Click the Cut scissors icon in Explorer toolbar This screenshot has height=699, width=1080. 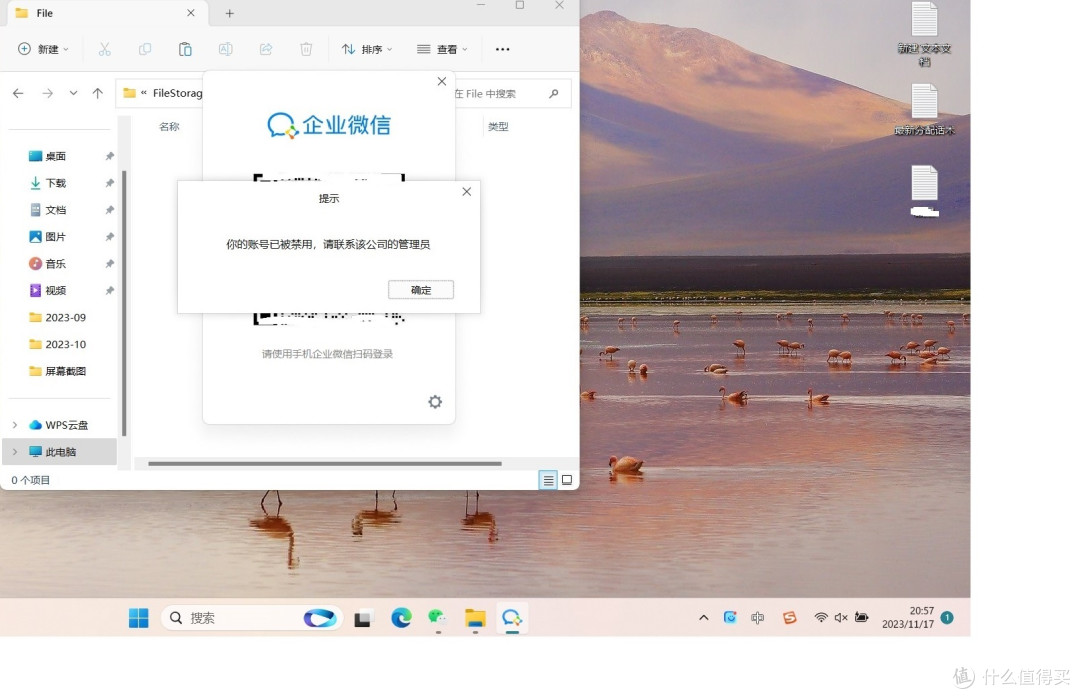coord(105,49)
